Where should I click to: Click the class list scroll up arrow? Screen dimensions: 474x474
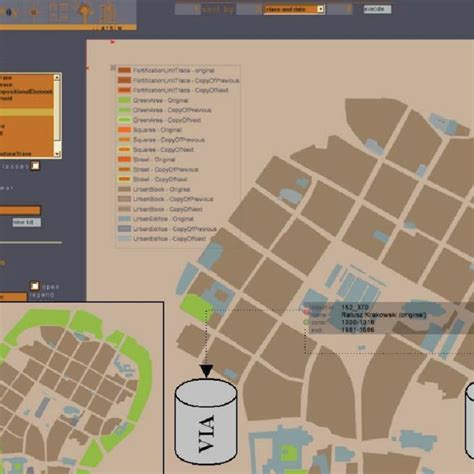57,77
